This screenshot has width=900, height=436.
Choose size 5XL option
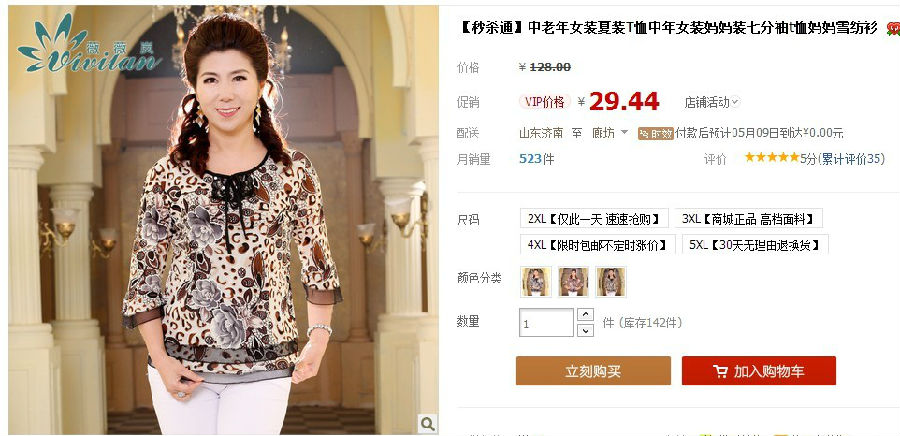click(755, 244)
